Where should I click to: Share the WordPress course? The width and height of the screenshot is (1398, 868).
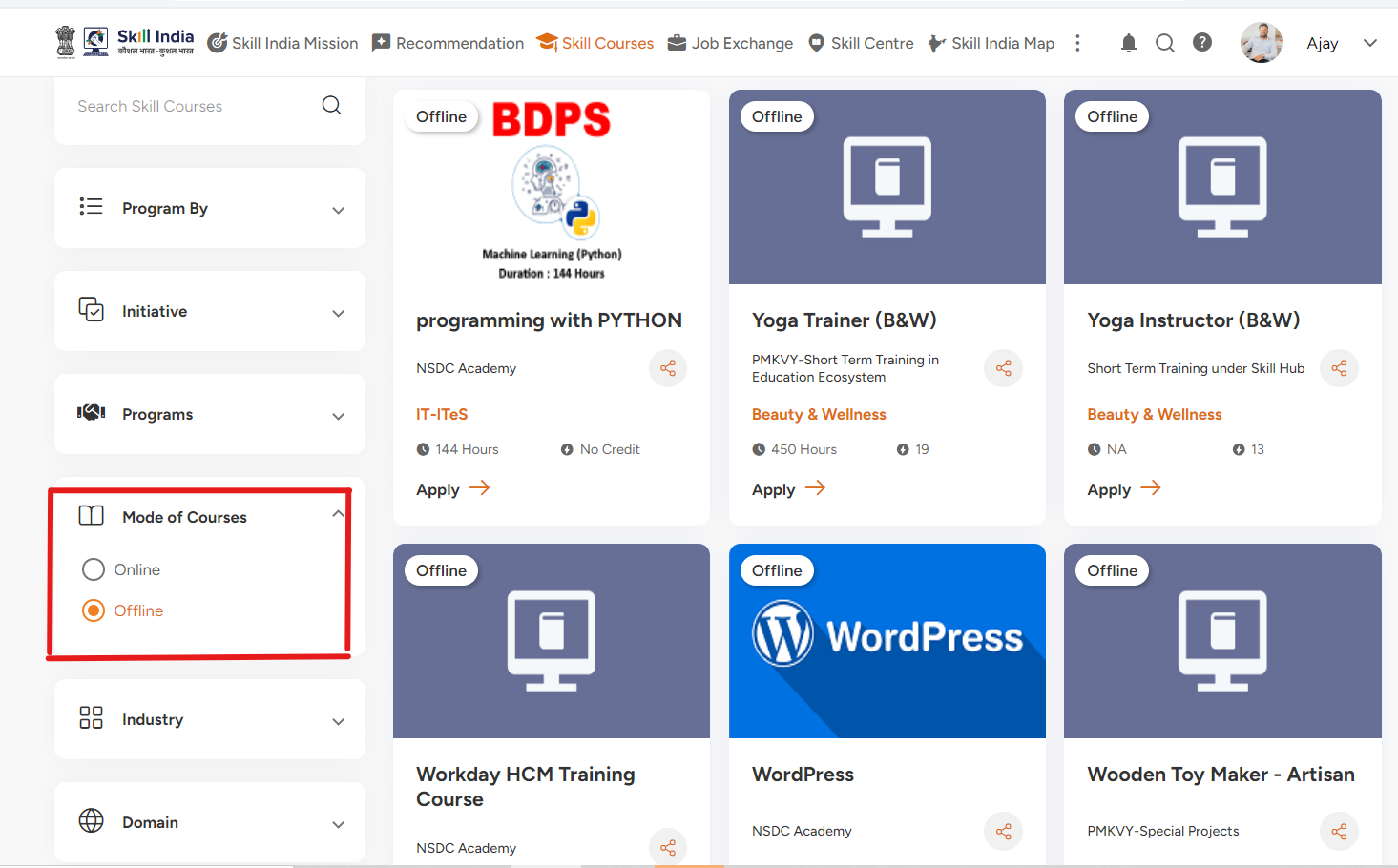click(x=1003, y=832)
